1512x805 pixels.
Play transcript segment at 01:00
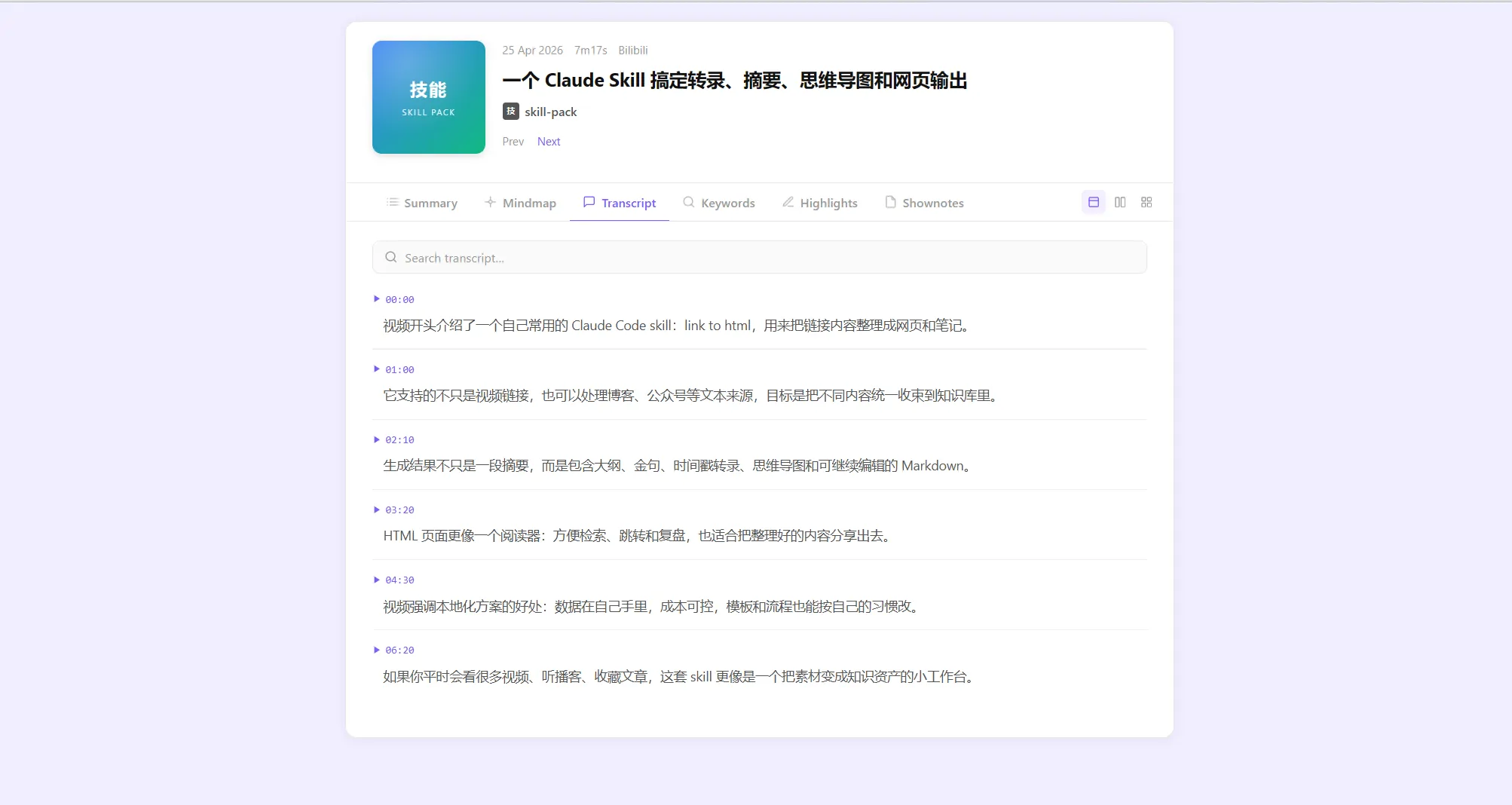tap(377, 369)
